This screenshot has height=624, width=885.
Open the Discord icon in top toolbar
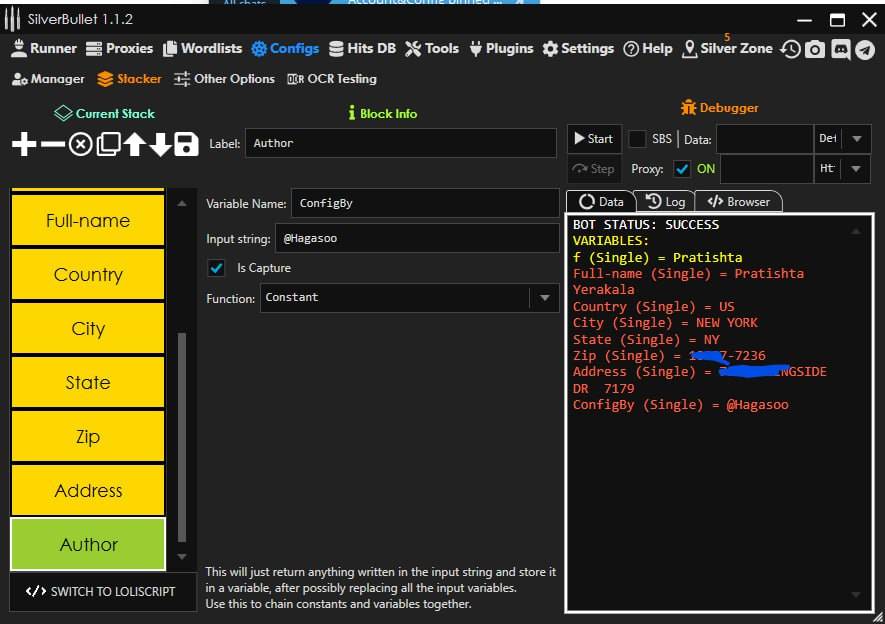840,49
